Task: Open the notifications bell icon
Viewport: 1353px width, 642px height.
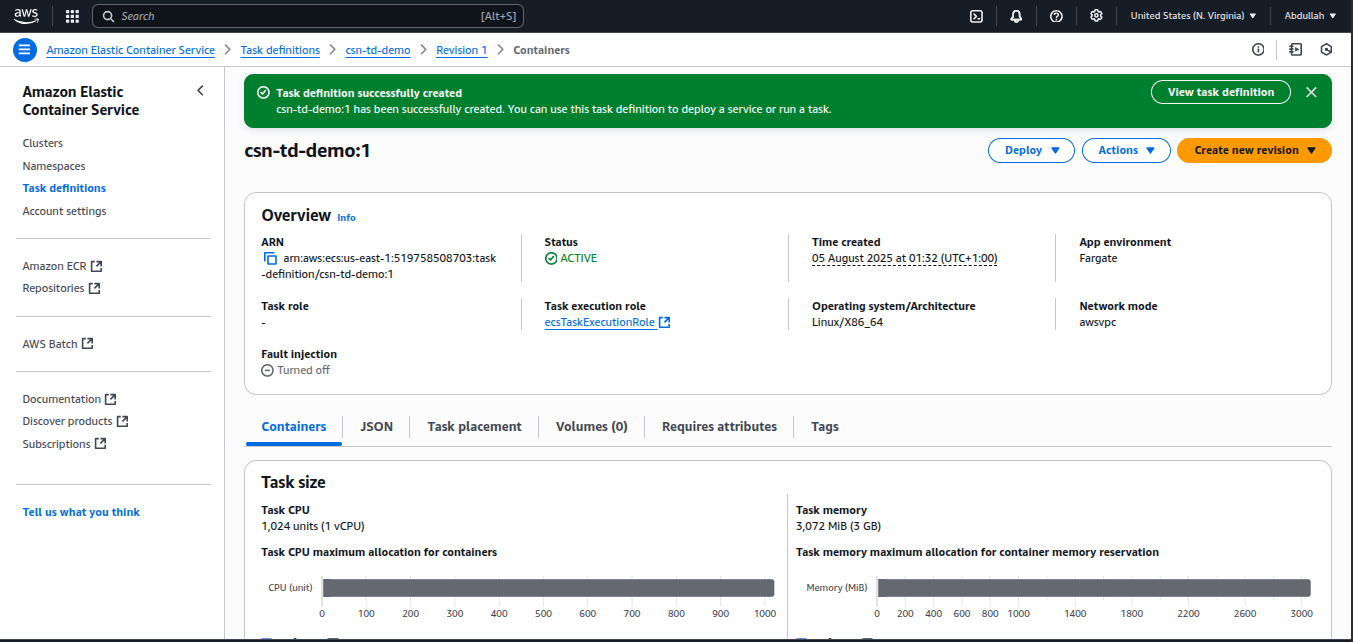Action: [x=1016, y=16]
